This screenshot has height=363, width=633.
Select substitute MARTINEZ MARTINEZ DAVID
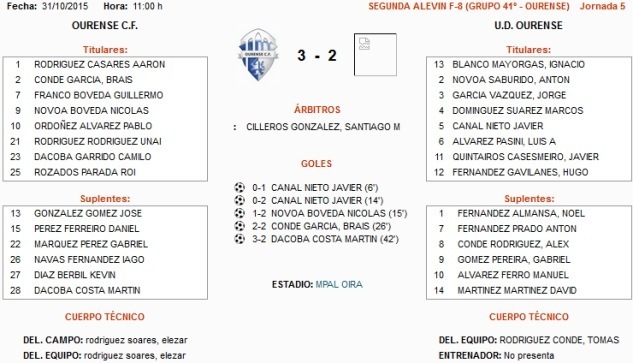pos(517,290)
